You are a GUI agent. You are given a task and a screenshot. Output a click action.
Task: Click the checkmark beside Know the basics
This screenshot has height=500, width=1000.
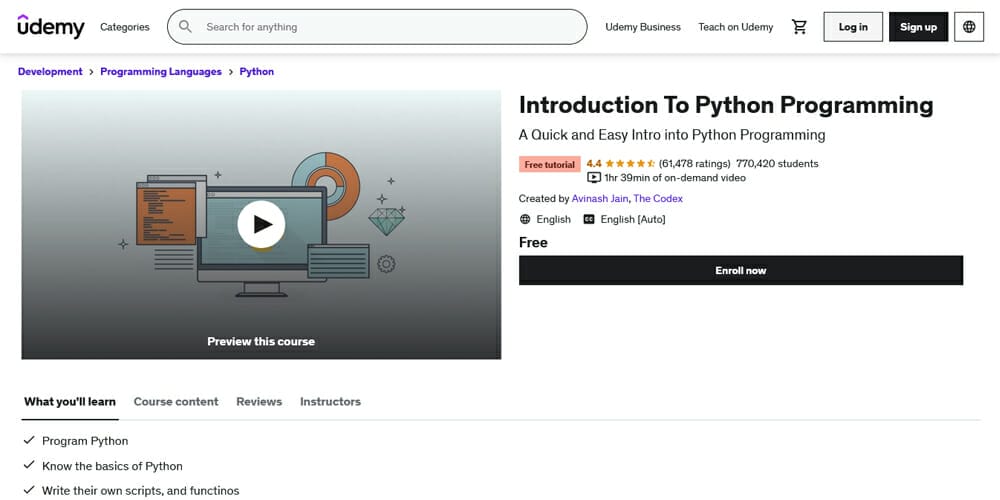pos(29,466)
